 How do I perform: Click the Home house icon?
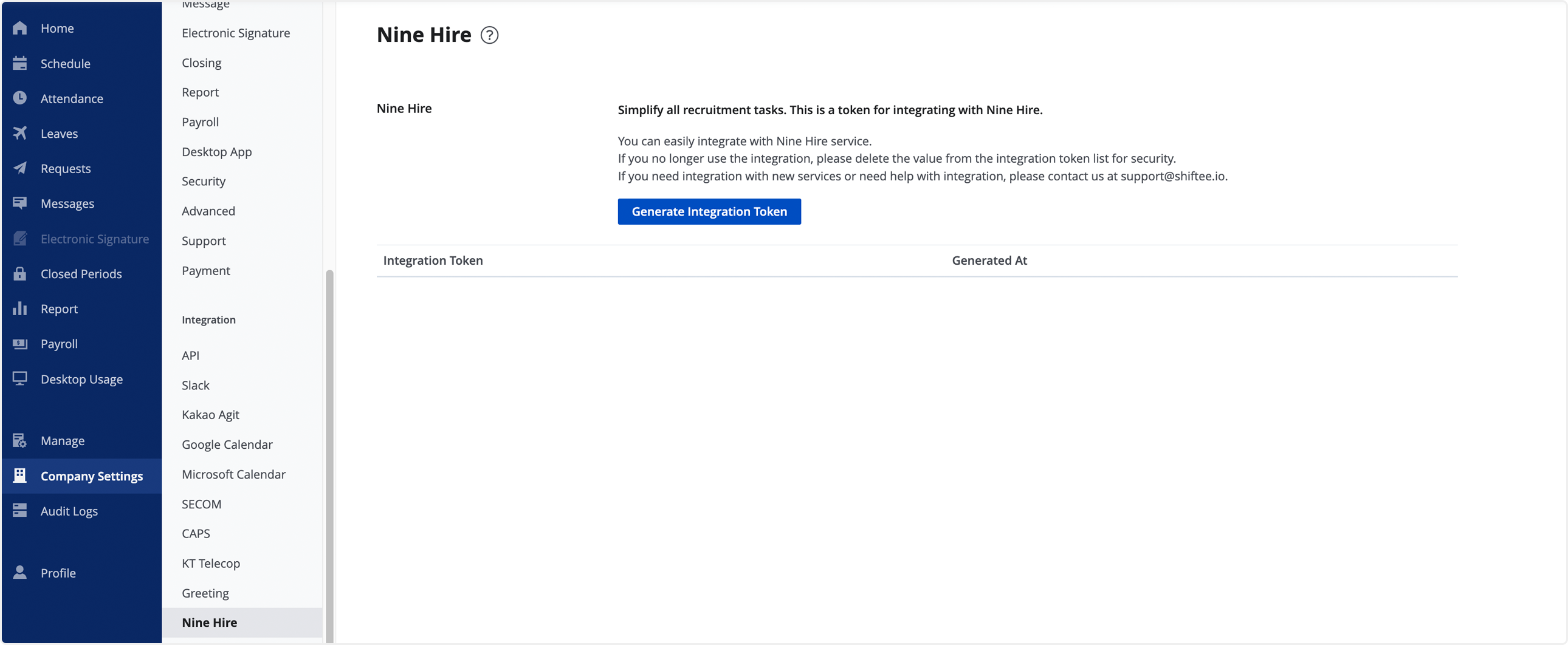coord(19,28)
